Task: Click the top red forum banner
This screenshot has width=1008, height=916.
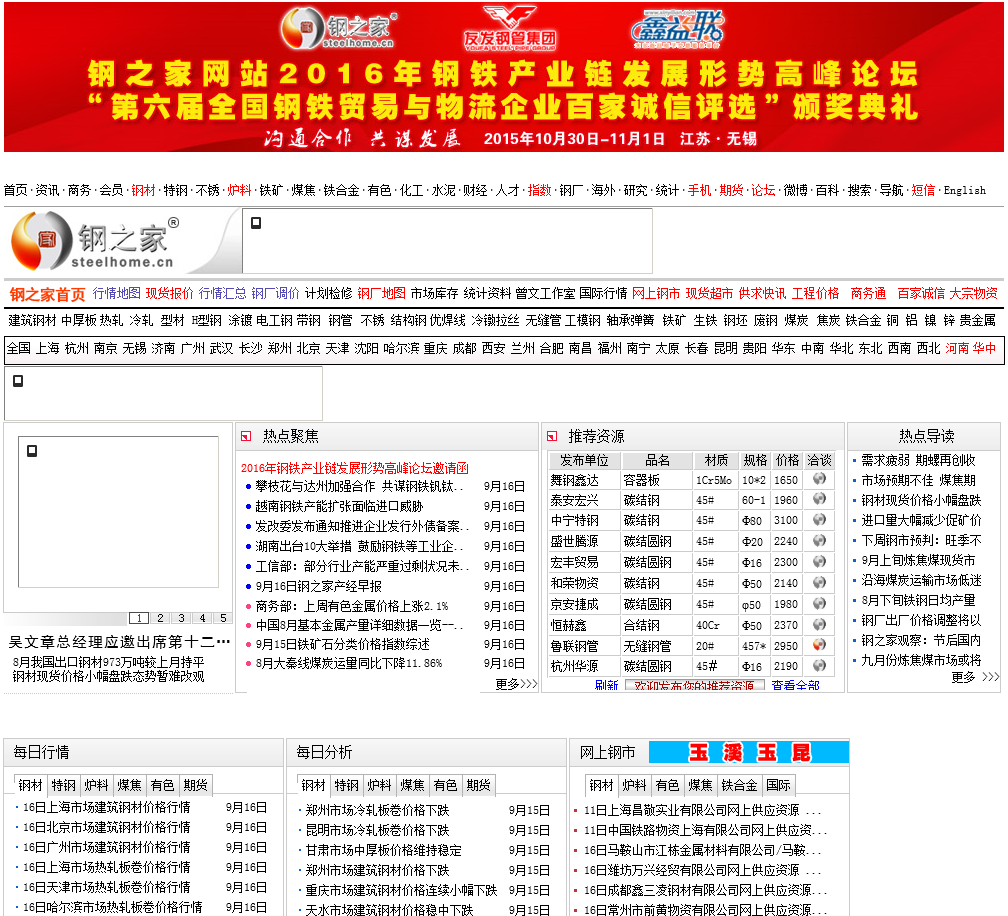Action: tap(504, 77)
